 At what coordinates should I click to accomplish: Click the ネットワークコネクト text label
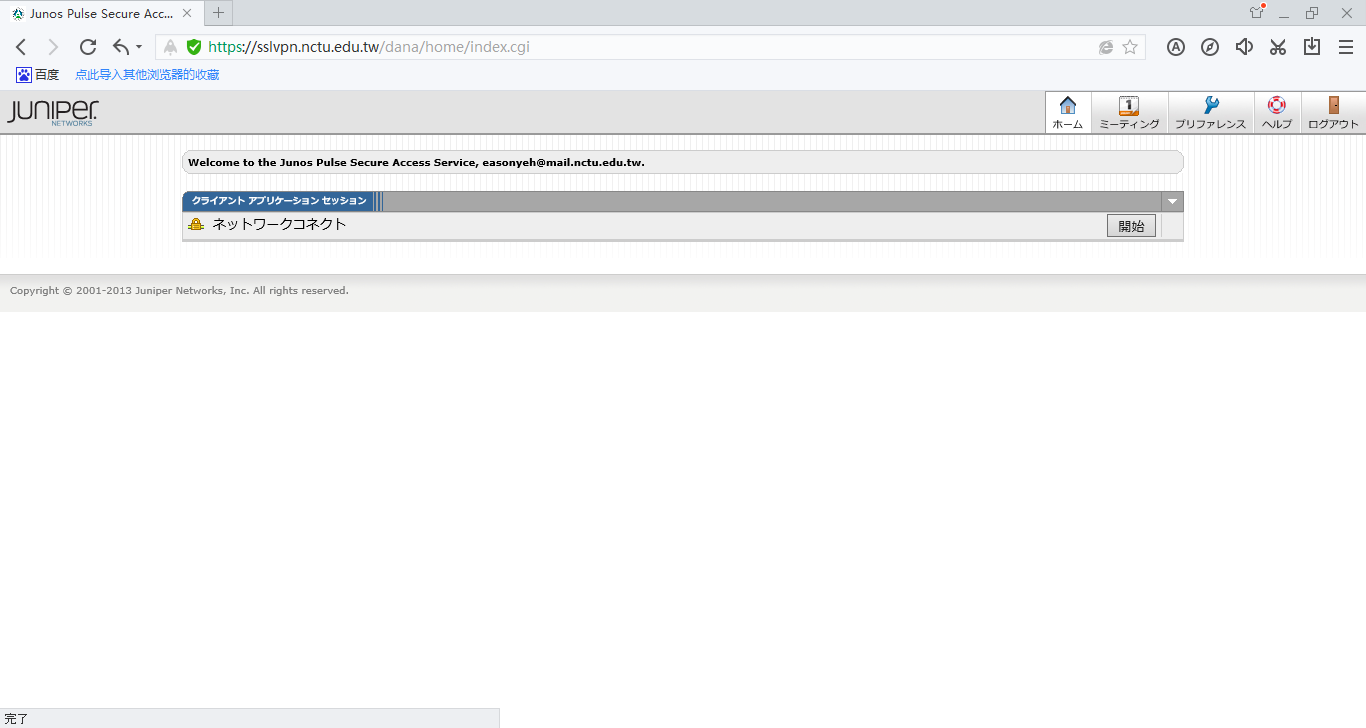click(279, 224)
